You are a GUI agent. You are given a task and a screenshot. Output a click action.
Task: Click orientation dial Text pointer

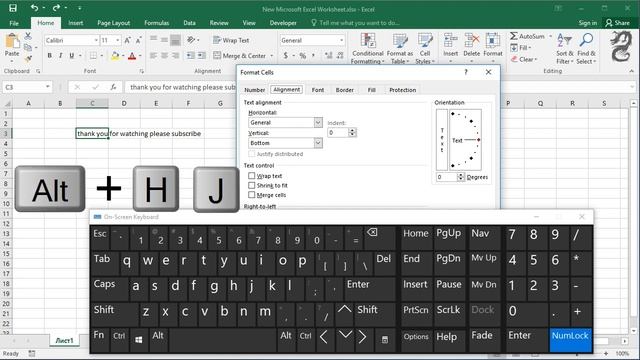[x=466, y=140]
